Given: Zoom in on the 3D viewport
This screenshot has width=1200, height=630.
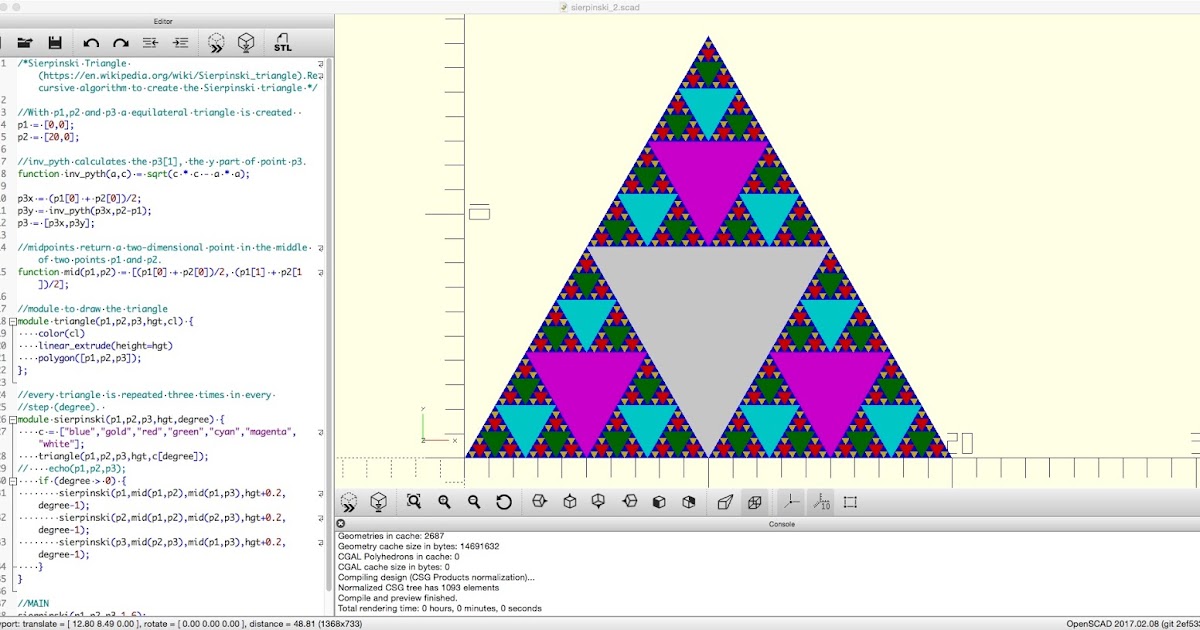Looking at the screenshot, I should [x=445, y=502].
